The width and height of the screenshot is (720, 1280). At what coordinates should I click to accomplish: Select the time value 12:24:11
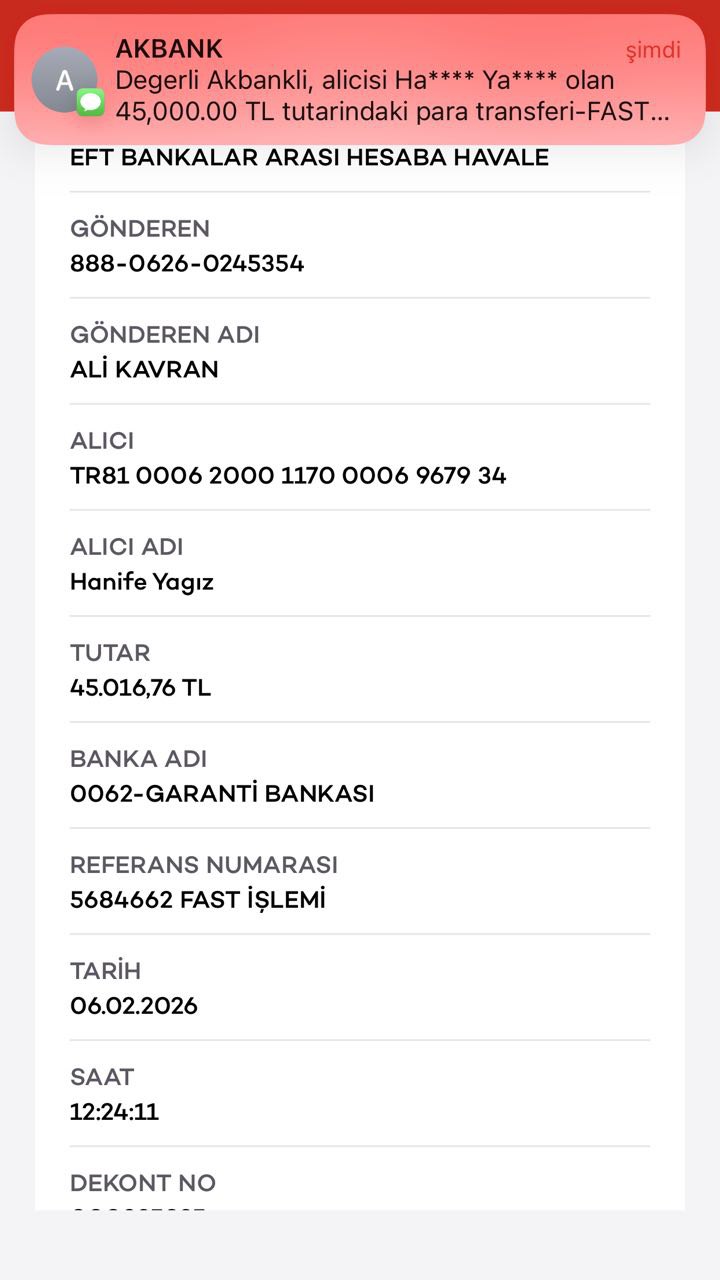coord(114,1112)
